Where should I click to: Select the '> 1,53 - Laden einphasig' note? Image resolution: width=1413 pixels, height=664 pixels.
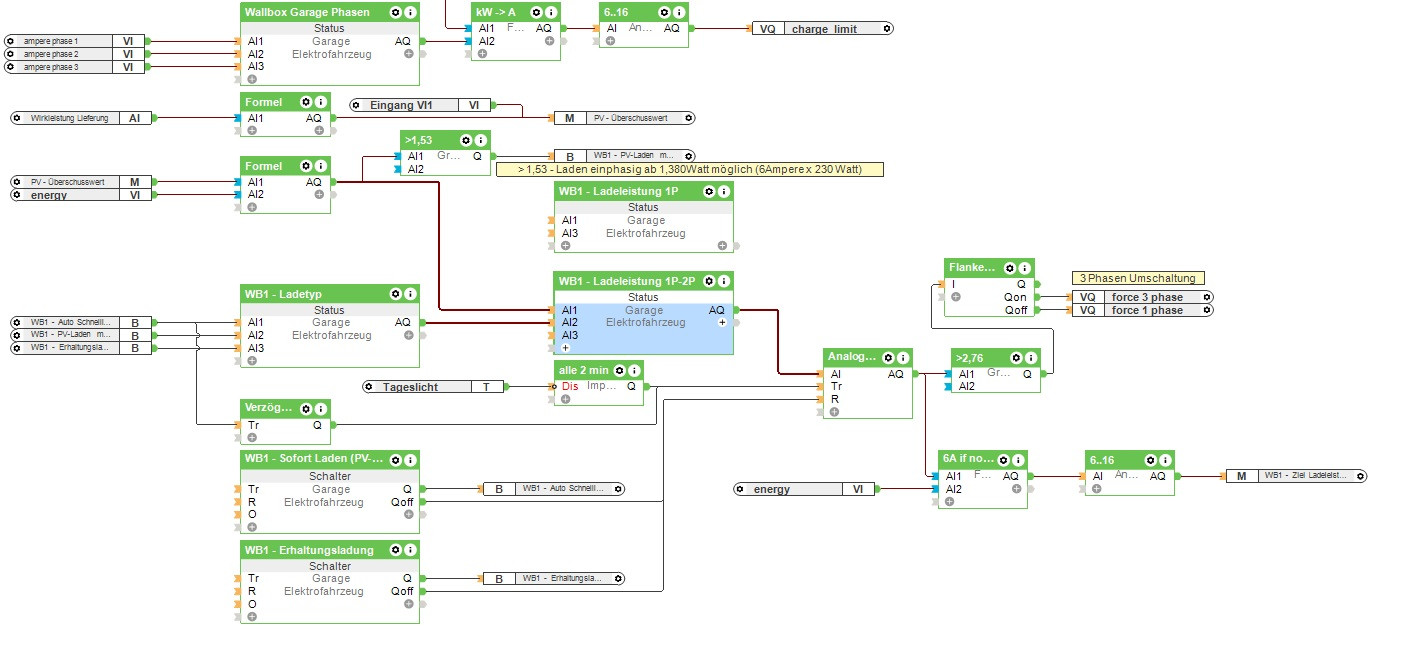click(x=690, y=170)
